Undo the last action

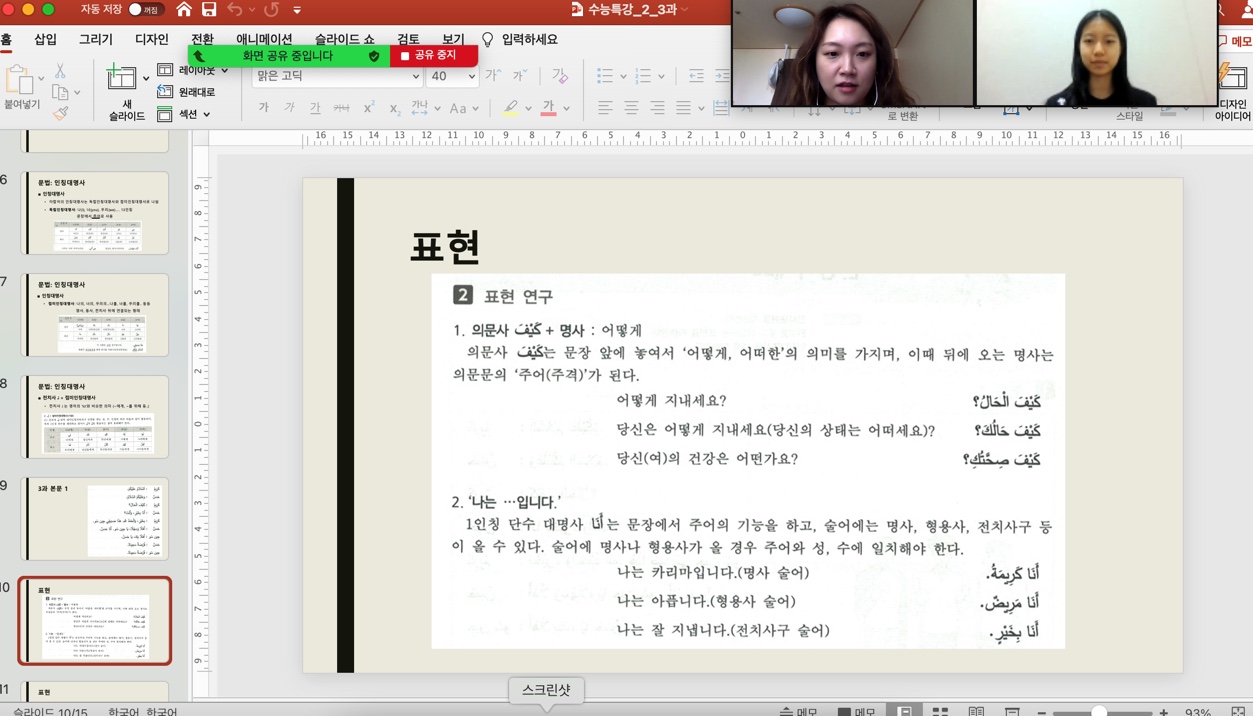pyautogui.click(x=234, y=10)
